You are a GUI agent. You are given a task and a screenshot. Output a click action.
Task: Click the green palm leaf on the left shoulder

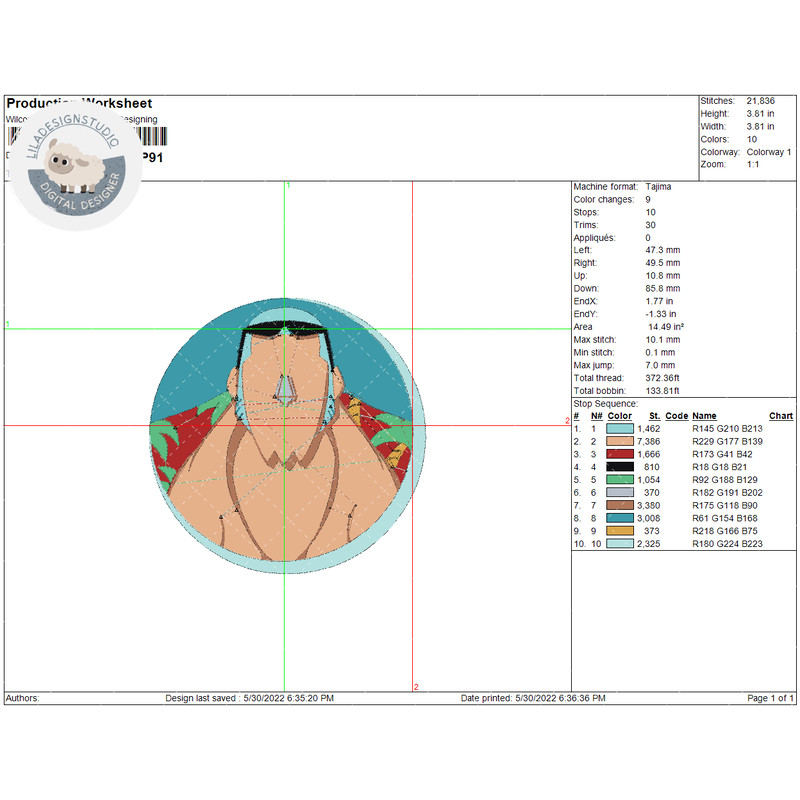(164, 437)
